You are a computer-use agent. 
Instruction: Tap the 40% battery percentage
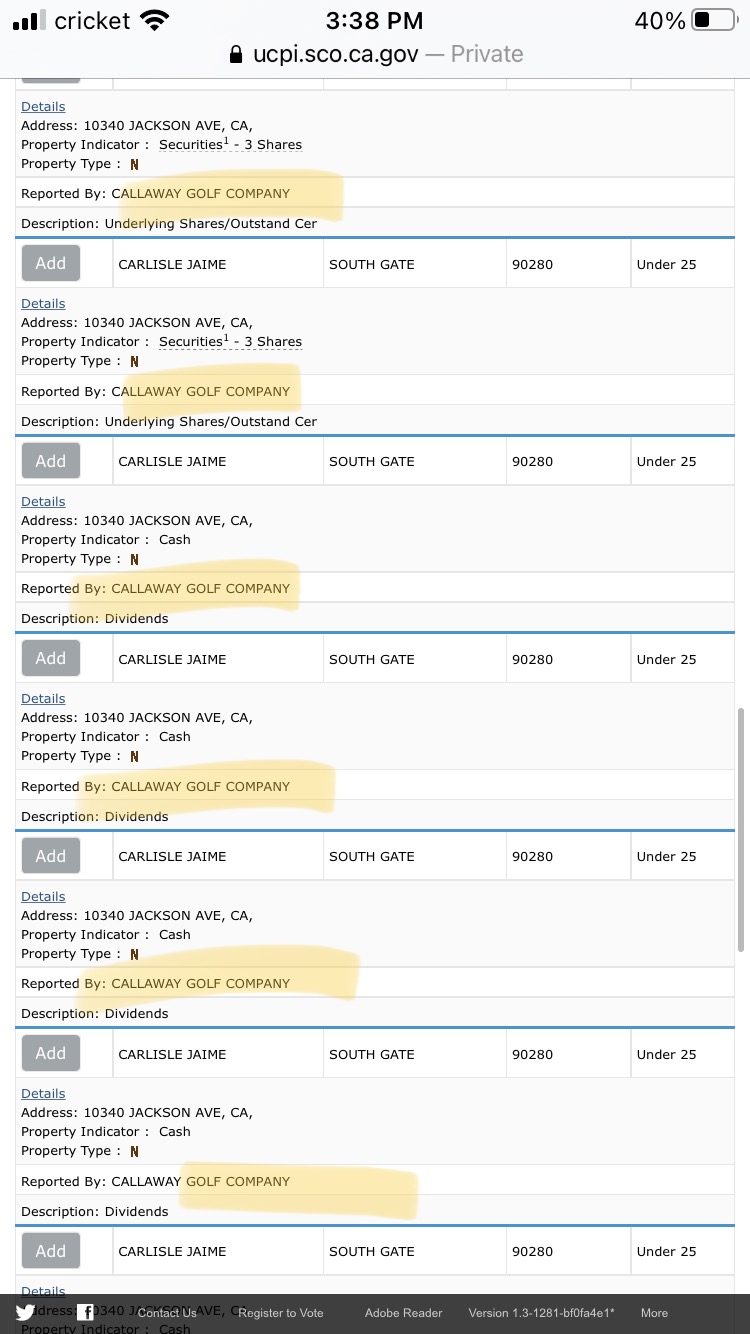point(660,20)
